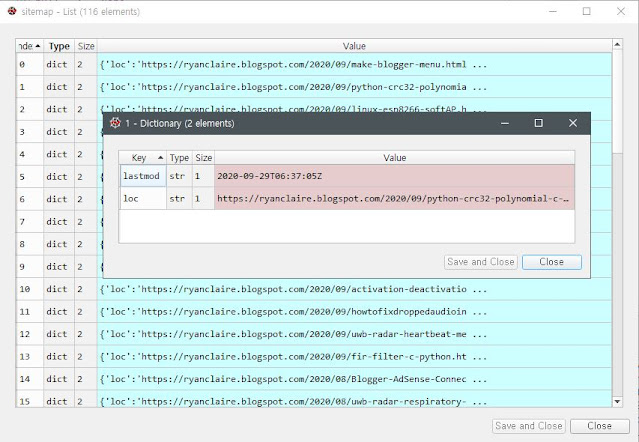
Task: Sort by Key column in Dictionary dialog
Action: (143, 158)
